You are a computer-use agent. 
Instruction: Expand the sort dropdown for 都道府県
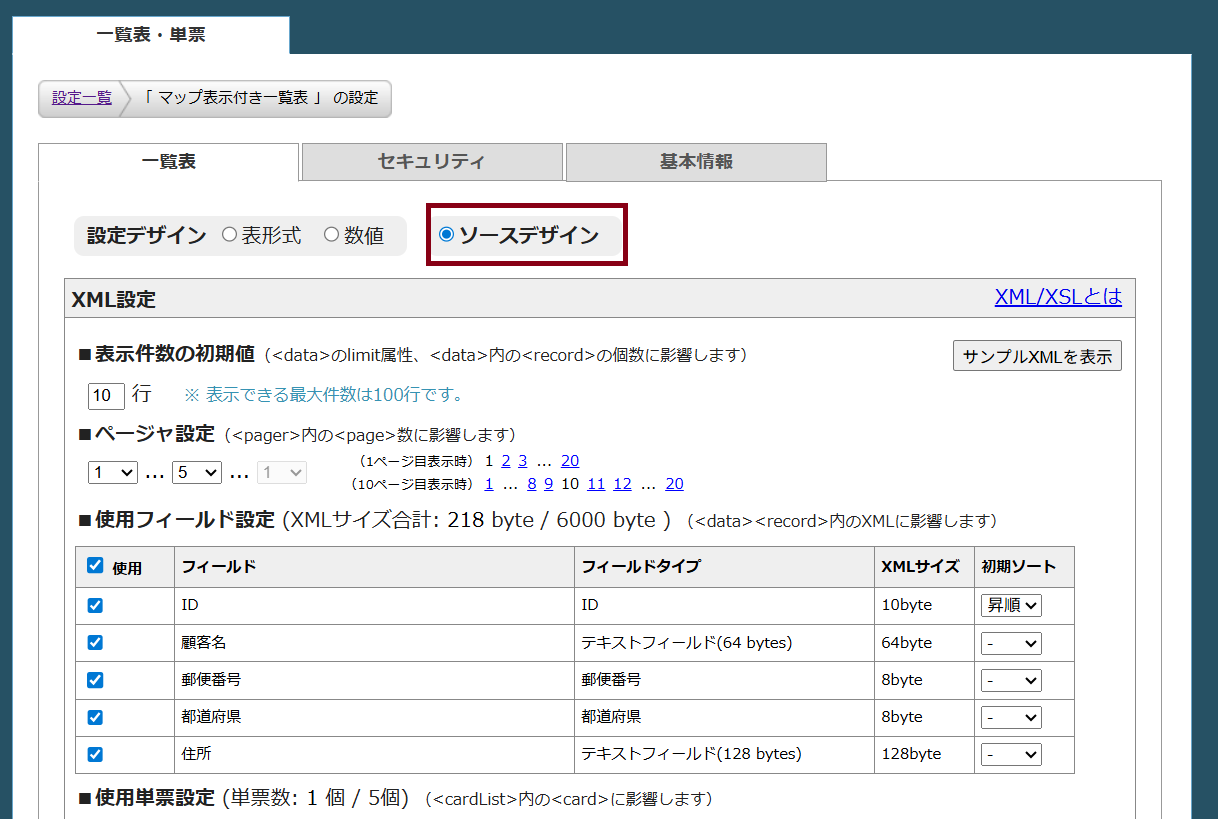point(1010,718)
